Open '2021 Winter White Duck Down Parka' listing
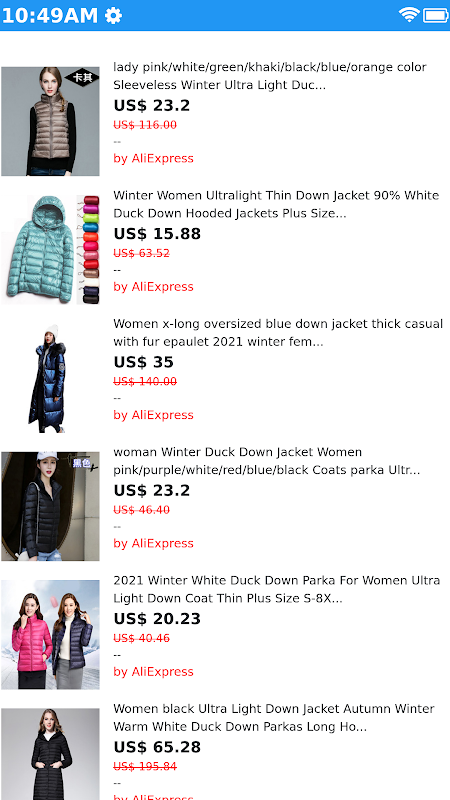The height and width of the screenshot is (800, 450). click(x=277, y=589)
